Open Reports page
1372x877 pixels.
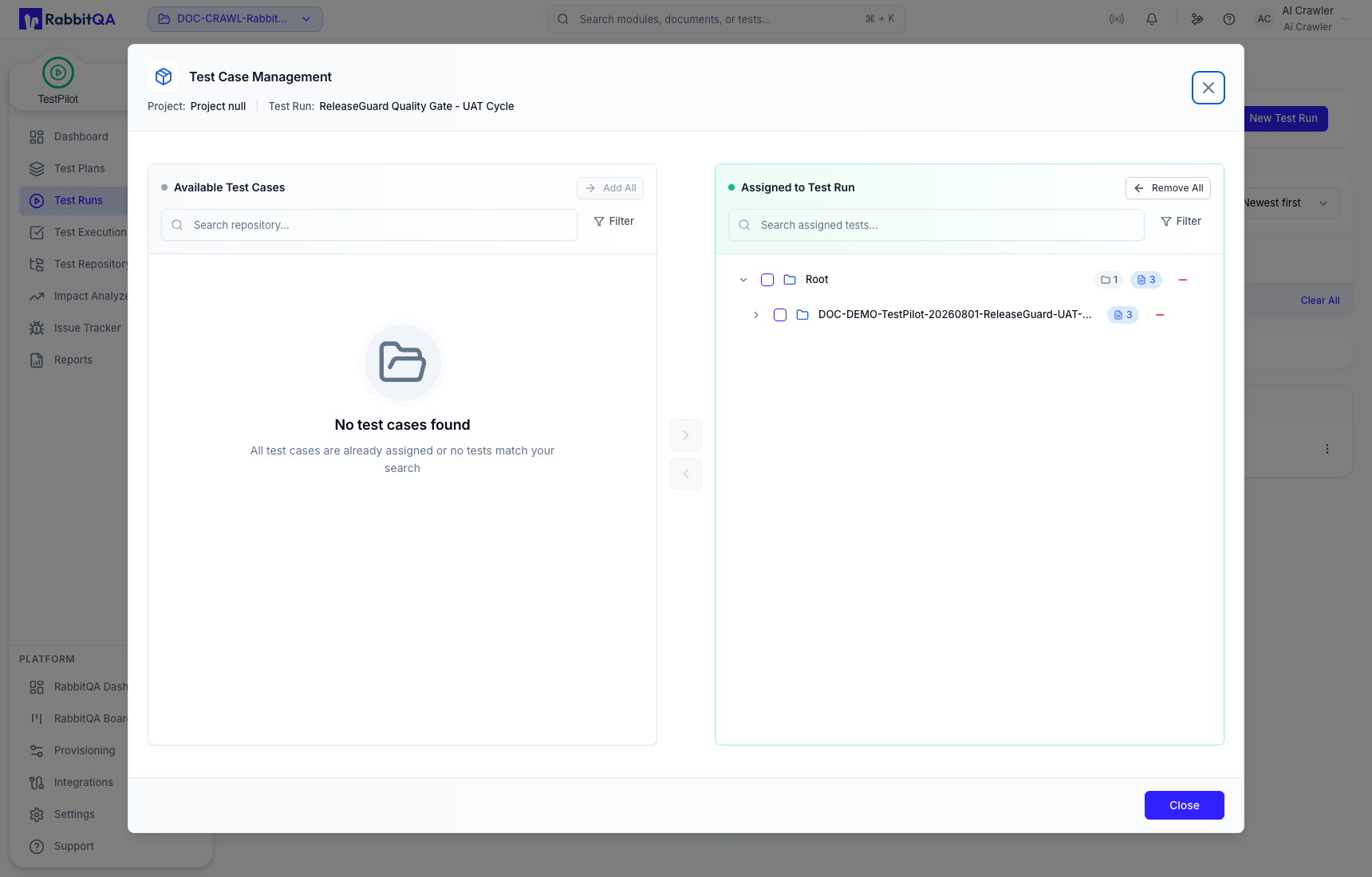73,360
